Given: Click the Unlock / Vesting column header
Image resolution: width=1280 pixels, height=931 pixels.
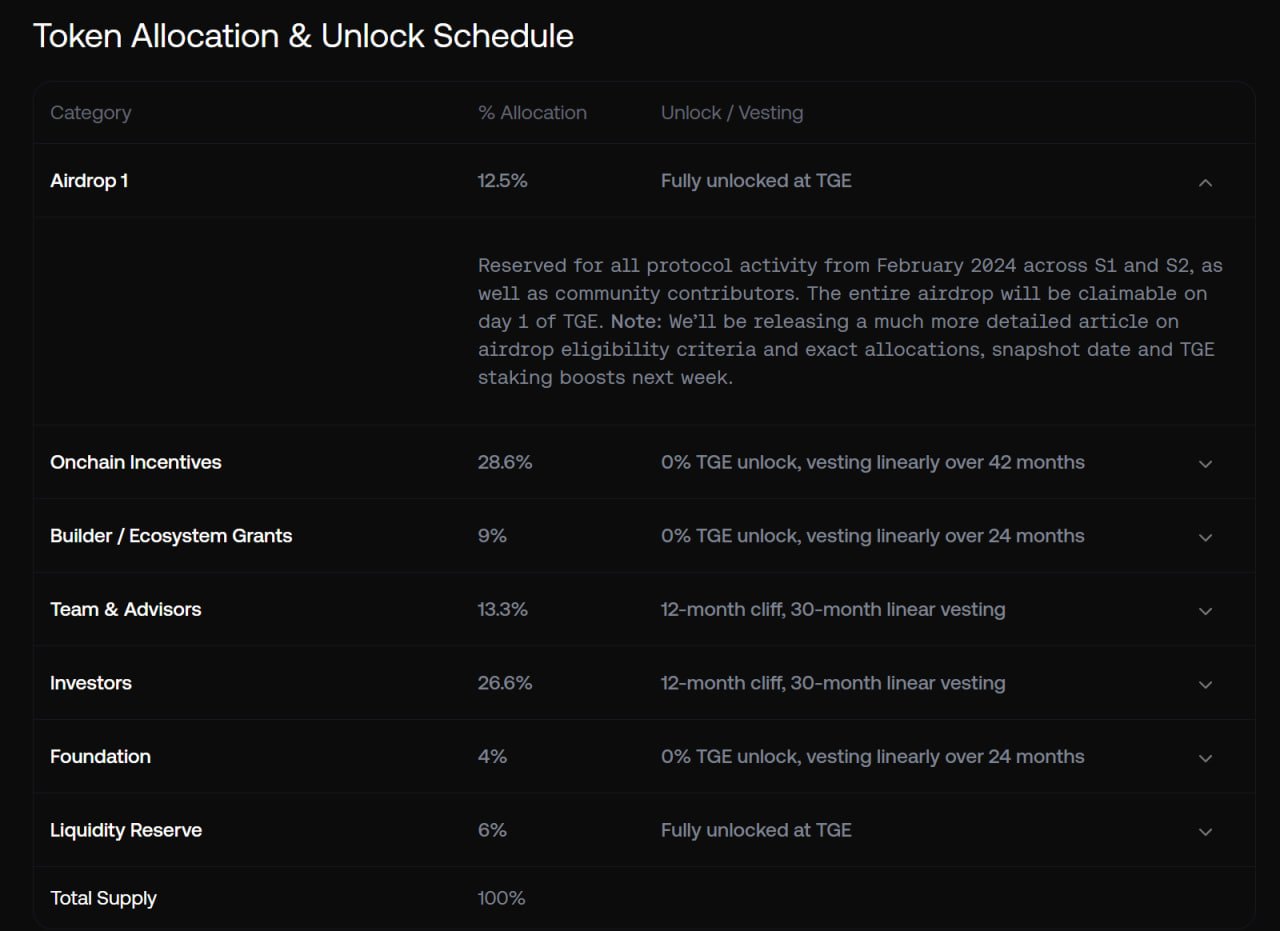Looking at the screenshot, I should (732, 113).
